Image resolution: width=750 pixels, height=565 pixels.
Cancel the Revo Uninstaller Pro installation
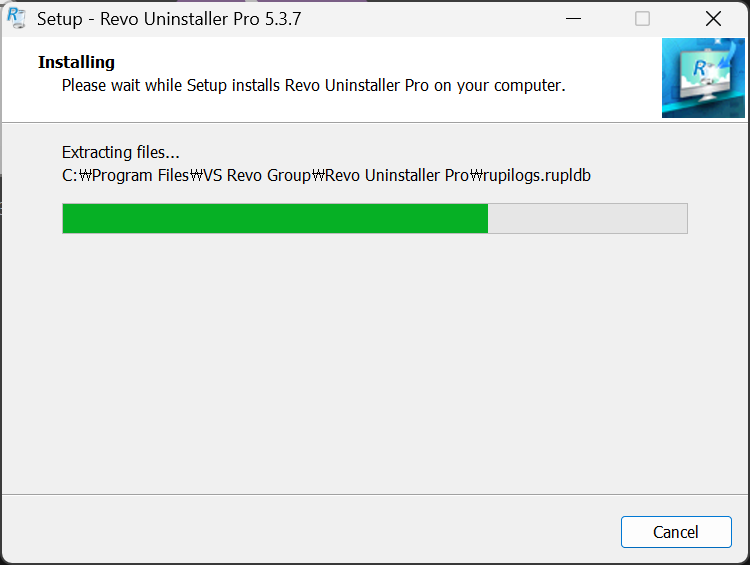pos(676,532)
